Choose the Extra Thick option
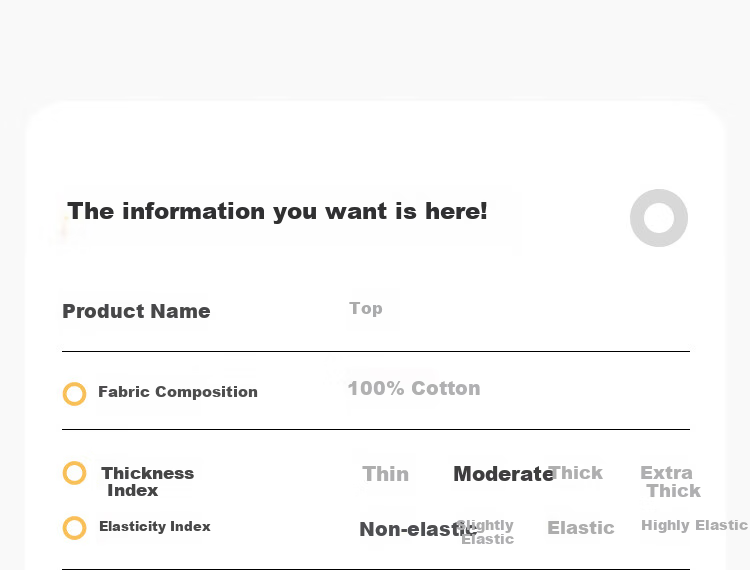 tap(670, 482)
